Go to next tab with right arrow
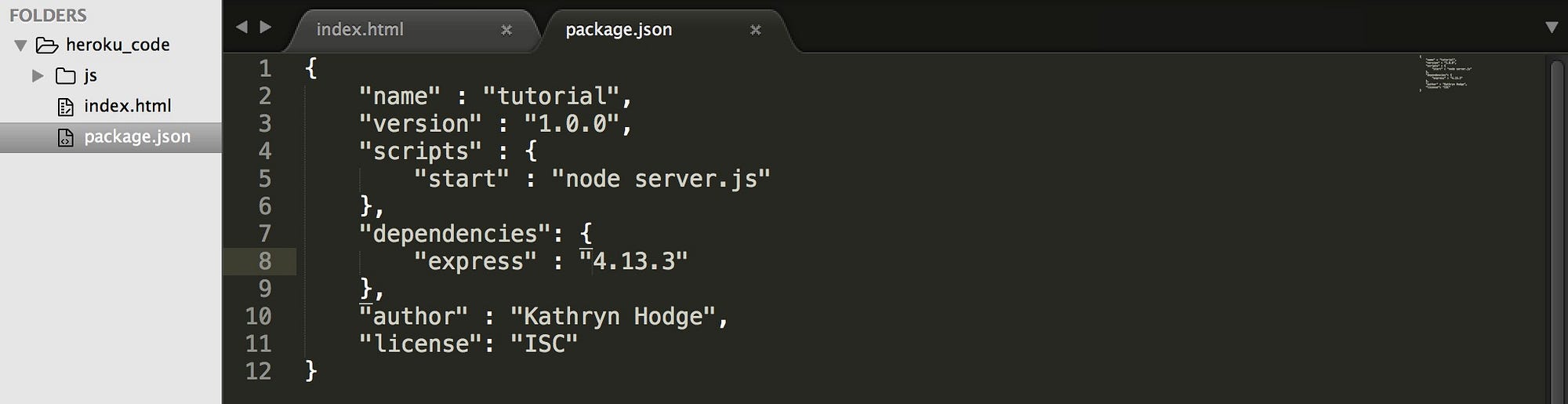 (x=266, y=27)
